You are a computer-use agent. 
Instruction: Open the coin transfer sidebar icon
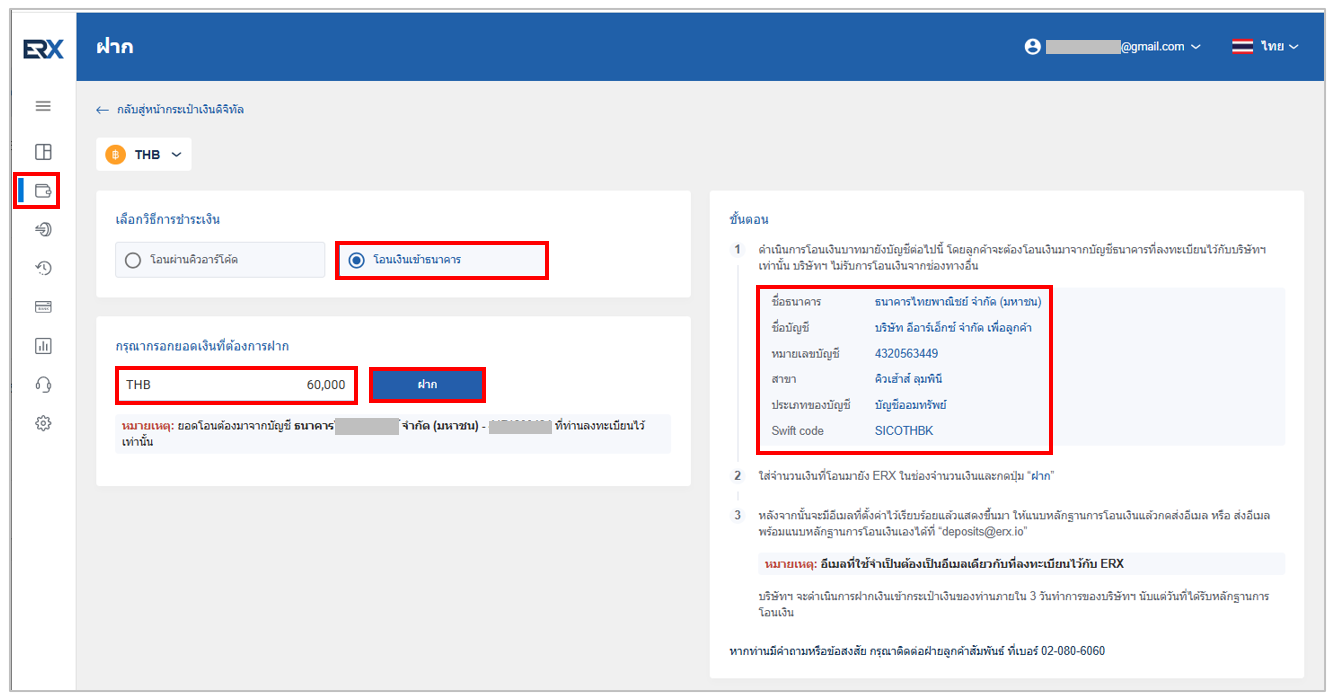coord(43,229)
